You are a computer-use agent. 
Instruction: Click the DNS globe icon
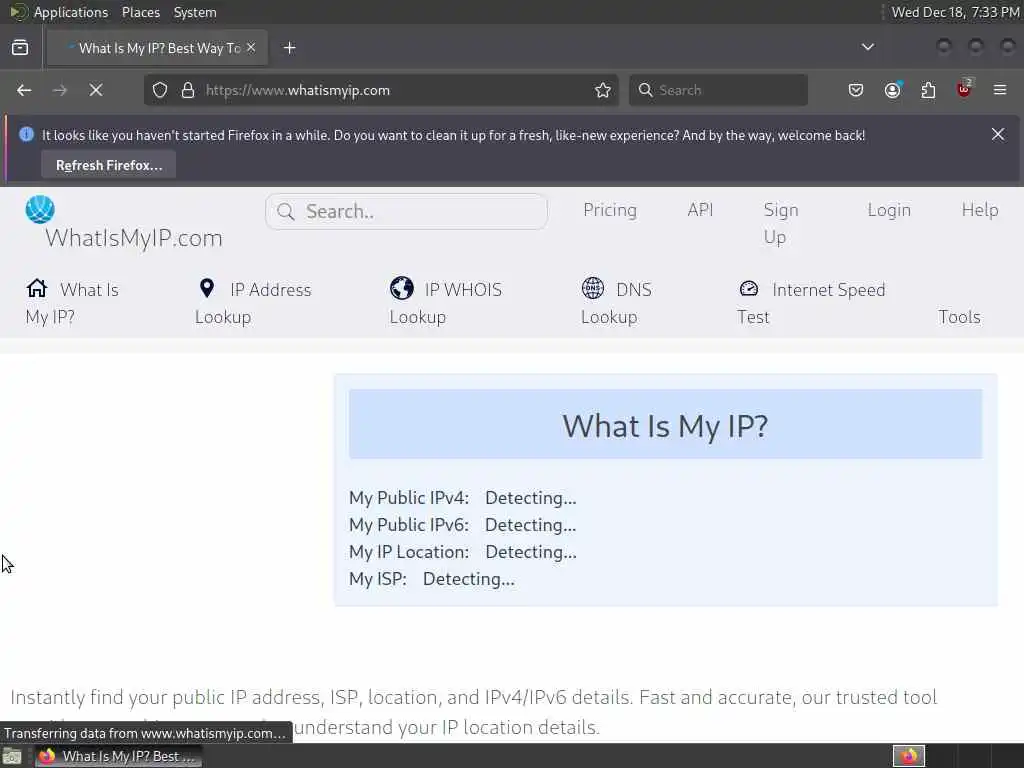tap(593, 288)
